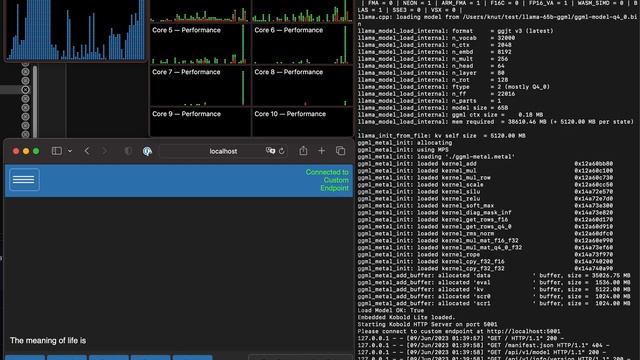Click terminal line containing 'mem required'
The height and width of the screenshot is (360, 640).
pyautogui.click(x=496, y=122)
